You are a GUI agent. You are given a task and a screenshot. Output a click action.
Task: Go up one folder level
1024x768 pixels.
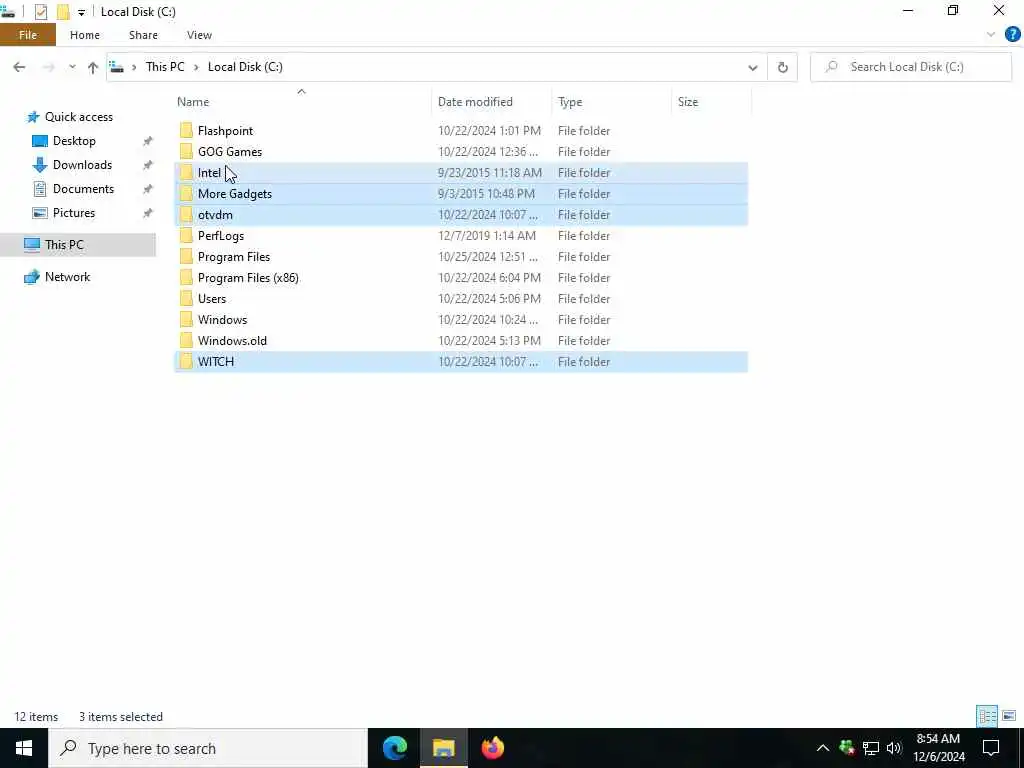93,67
